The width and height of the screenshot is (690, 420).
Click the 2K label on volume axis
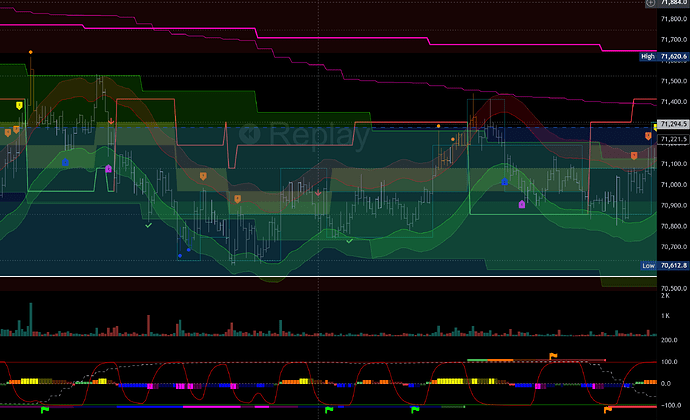pos(664,296)
